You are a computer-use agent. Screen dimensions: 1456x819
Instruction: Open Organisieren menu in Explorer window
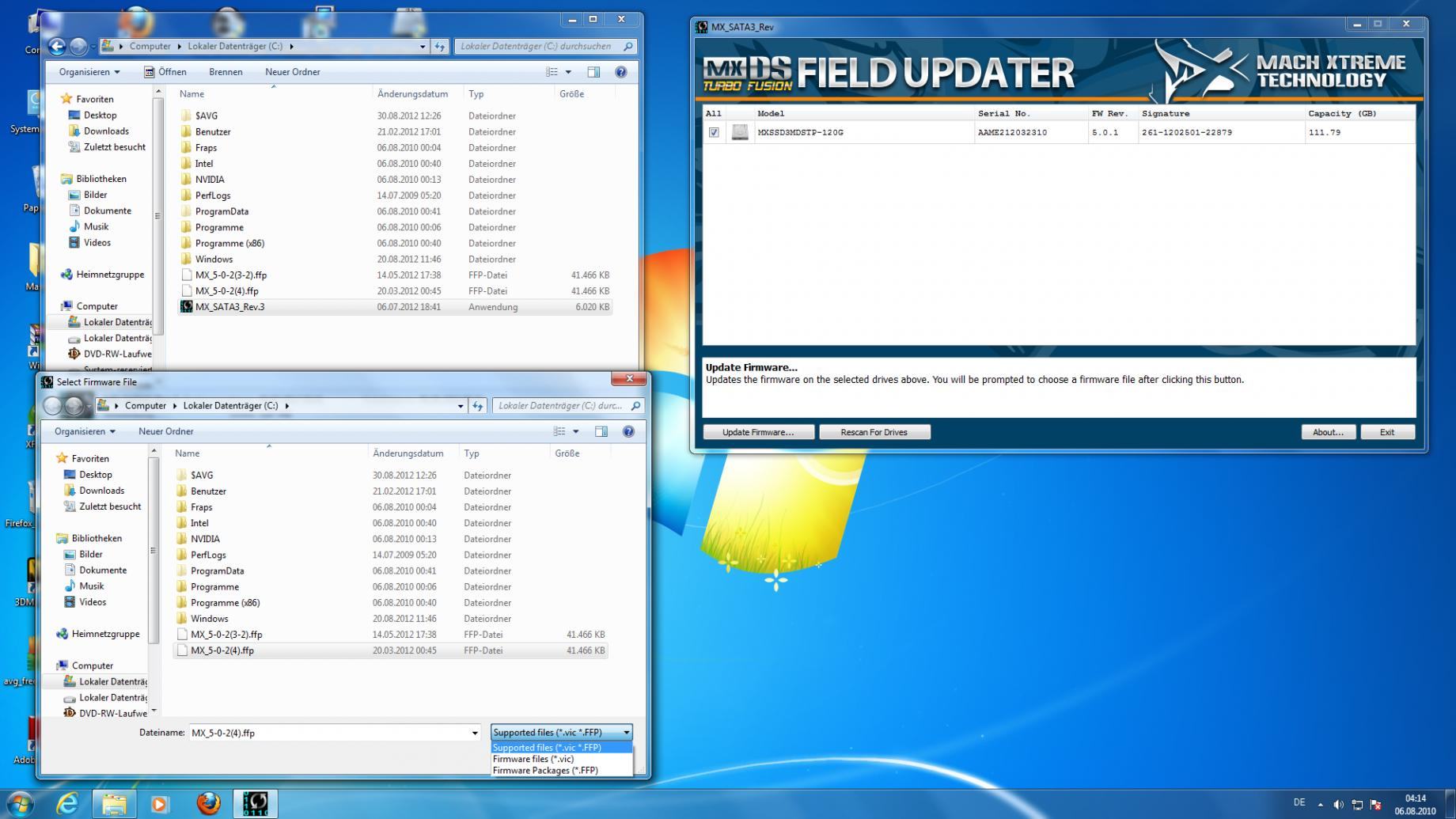pyautogui.click(x=89, y=72)
